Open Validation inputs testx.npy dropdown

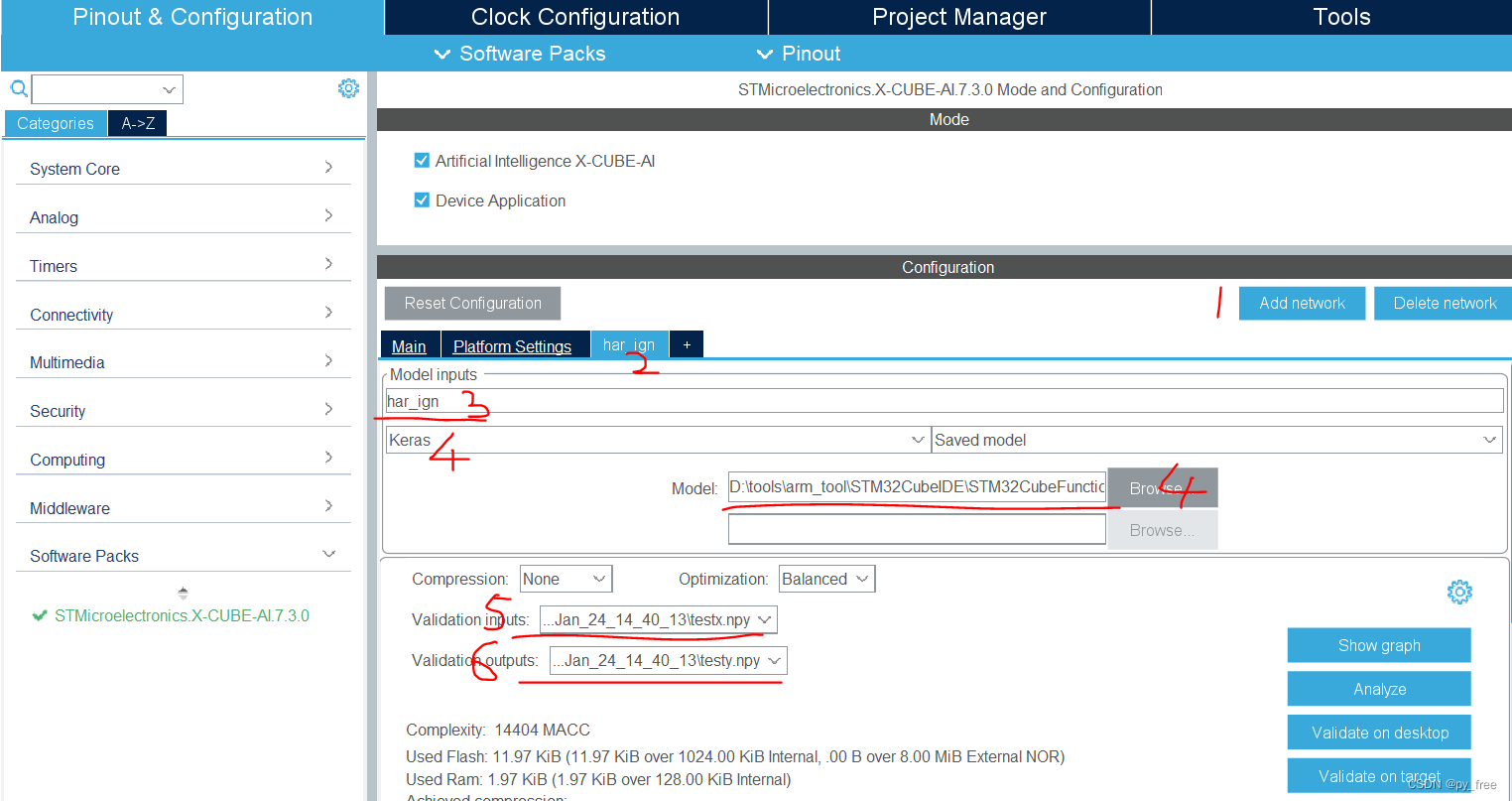click(659, 619)
